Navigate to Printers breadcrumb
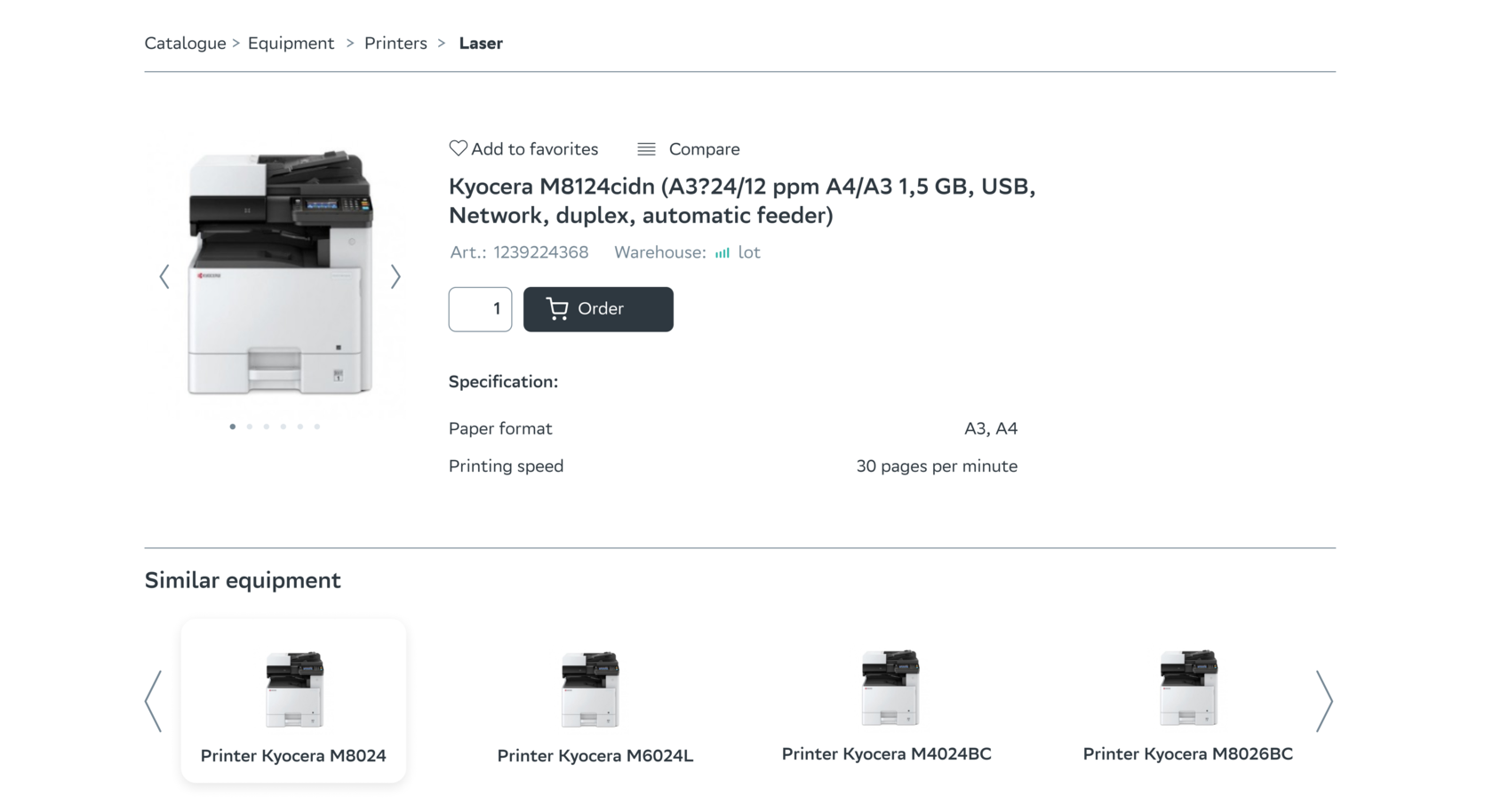 (395, 44)
